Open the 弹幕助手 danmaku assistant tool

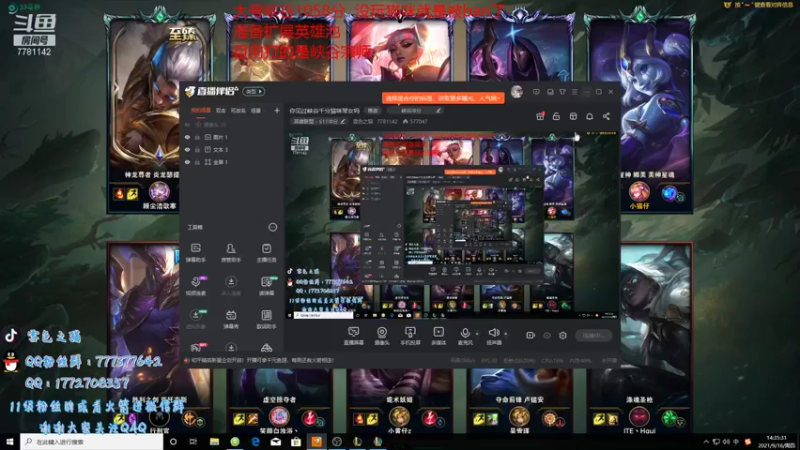[195, 253]
